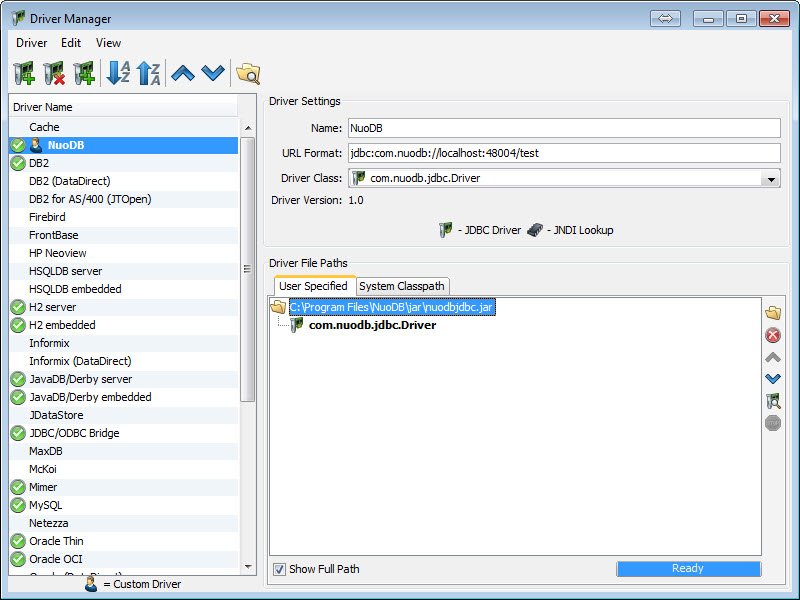The width and height of the screenshot is (800, 600).
Task: Select the Cache driver row
Action: coord(124,127)
